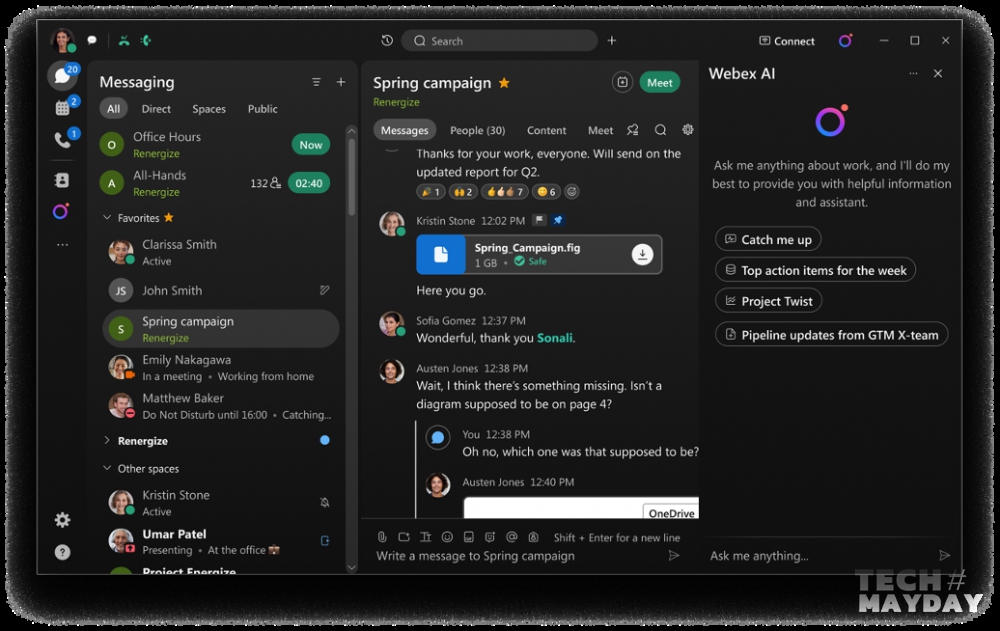Image resolution: width=1000 pixels, height=631 pixels.
Task: Click the profile avatar at top left
Action: point(62,40)
